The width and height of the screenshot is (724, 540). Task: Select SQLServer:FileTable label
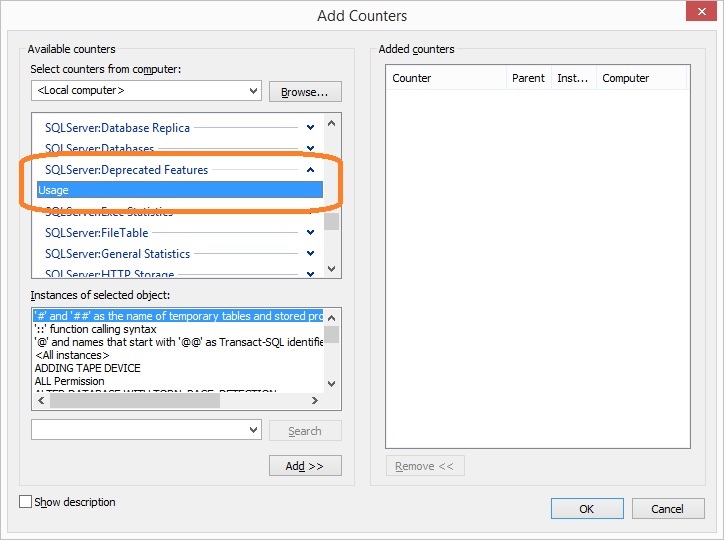tap(97, 233)
